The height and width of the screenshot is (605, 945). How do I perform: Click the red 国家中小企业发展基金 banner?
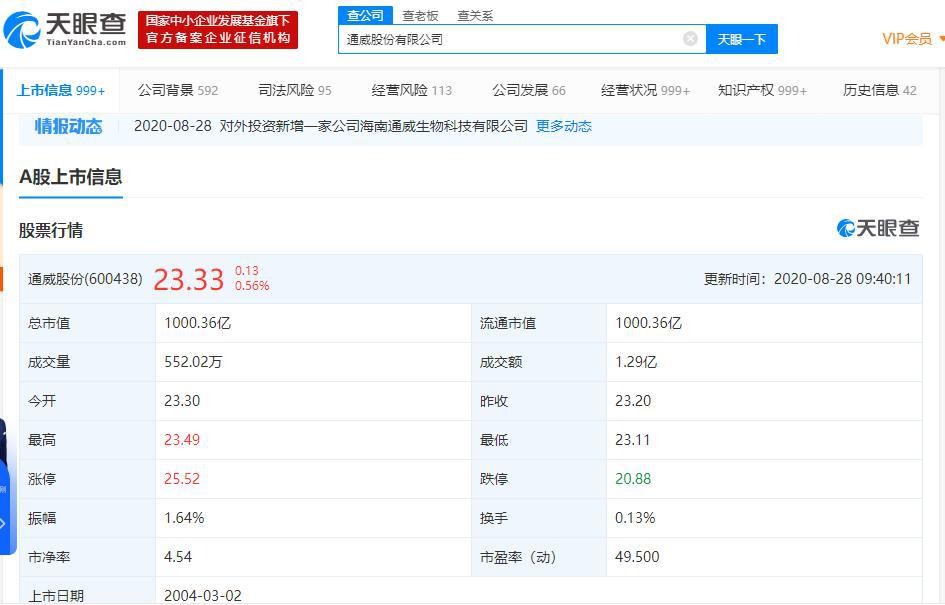tap(218, 30)
